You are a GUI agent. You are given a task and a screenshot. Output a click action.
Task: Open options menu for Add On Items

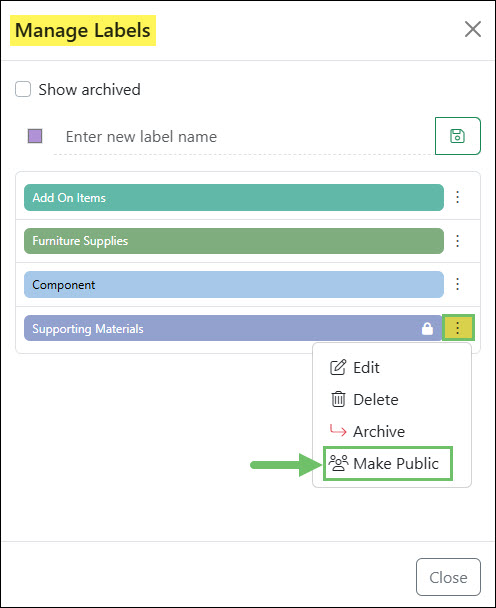(x=458, y=197)
